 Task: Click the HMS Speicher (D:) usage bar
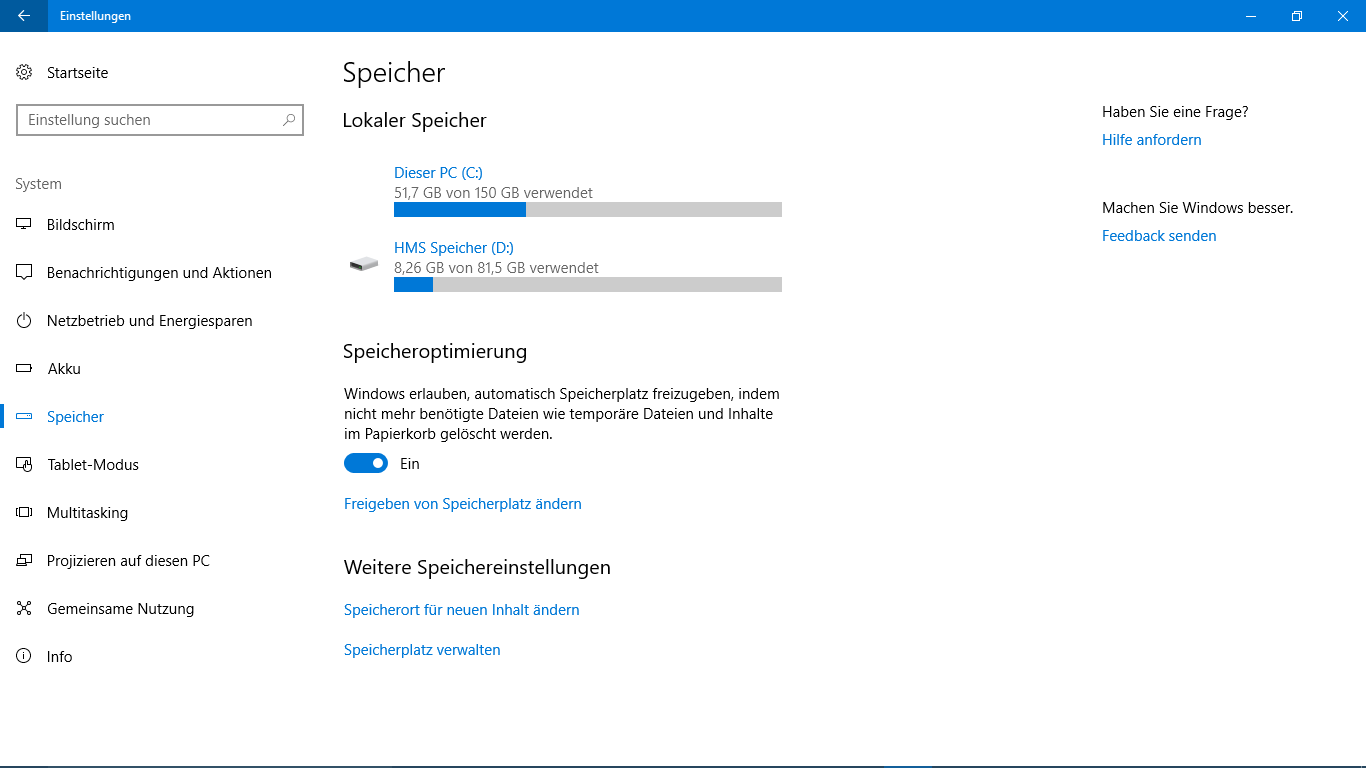[x=588, y=285]
